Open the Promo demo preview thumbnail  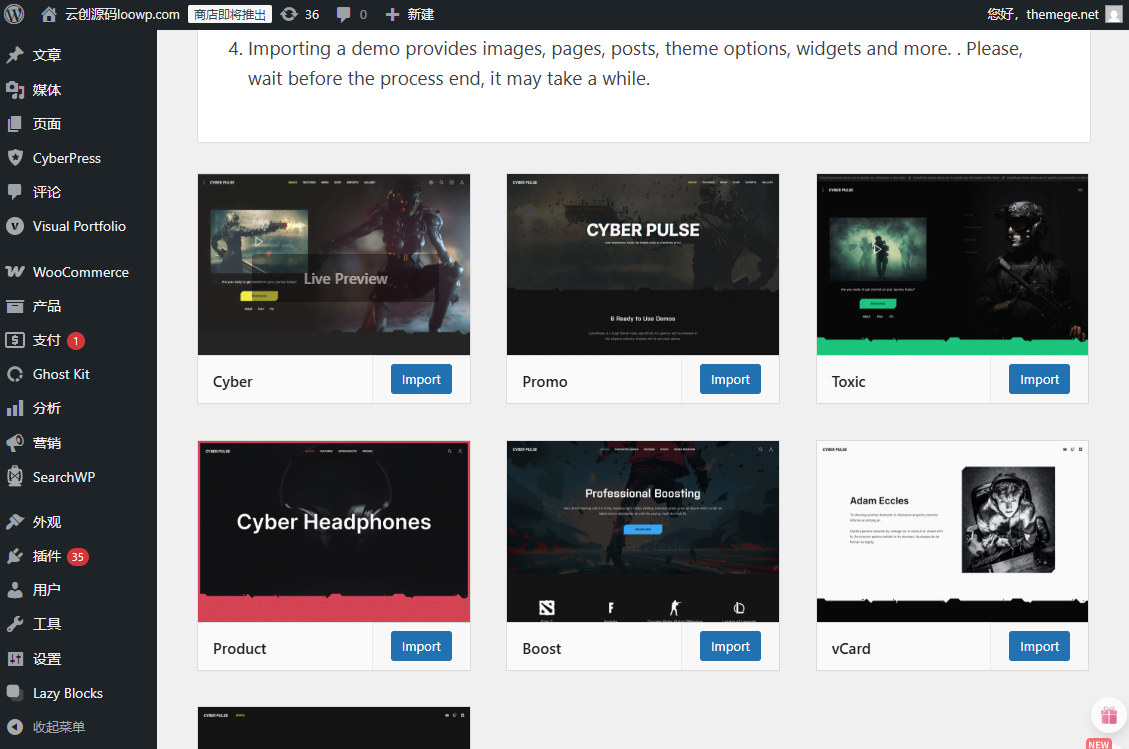(x=643, y=264)
